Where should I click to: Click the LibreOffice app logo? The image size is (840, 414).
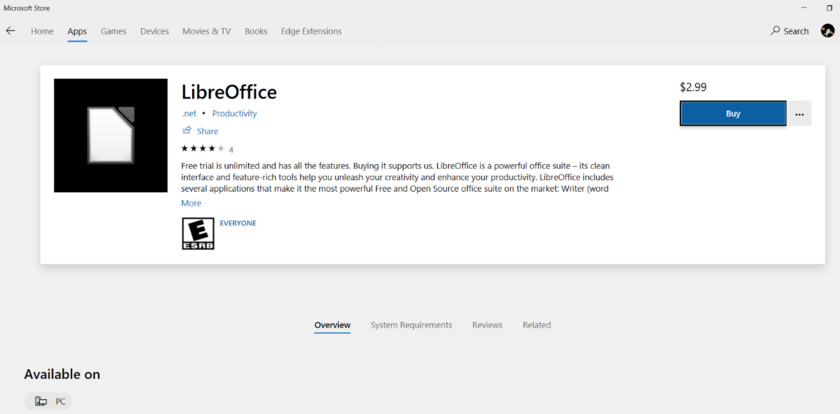[x=110, y=135]
